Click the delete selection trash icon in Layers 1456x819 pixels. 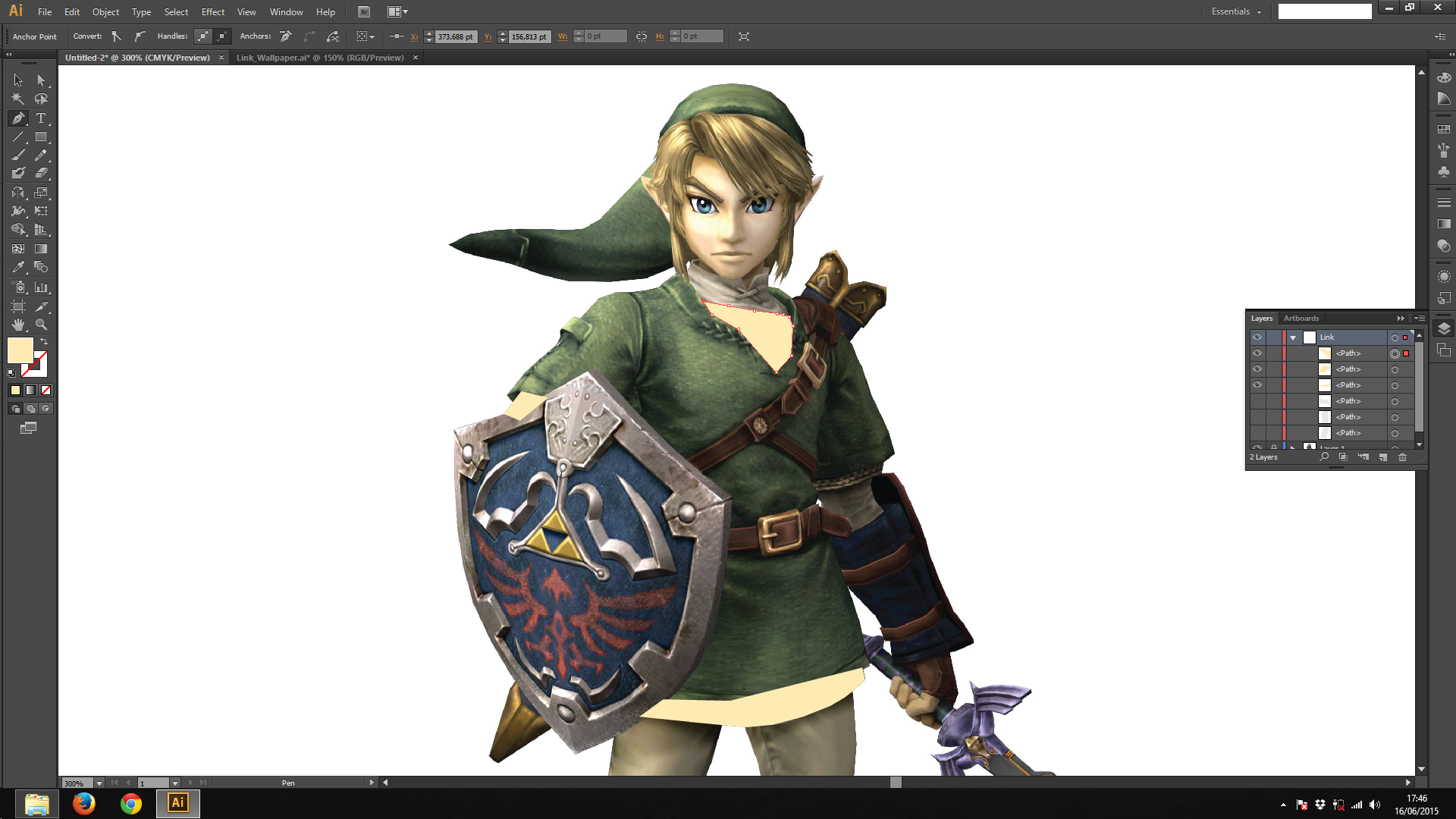1402,457
